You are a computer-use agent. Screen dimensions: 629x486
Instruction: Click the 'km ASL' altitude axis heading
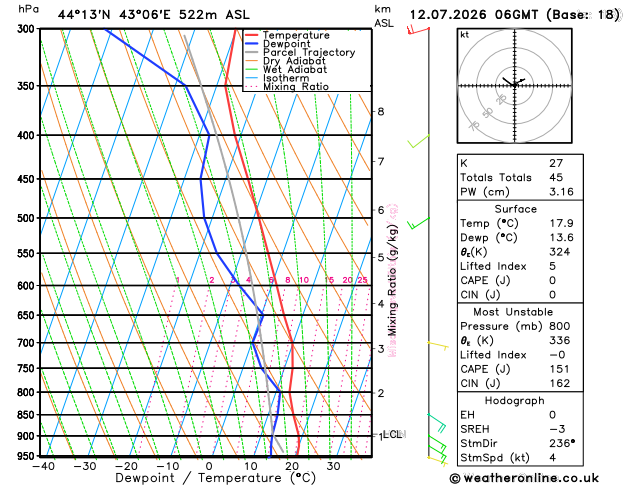(x=384, y=16)
